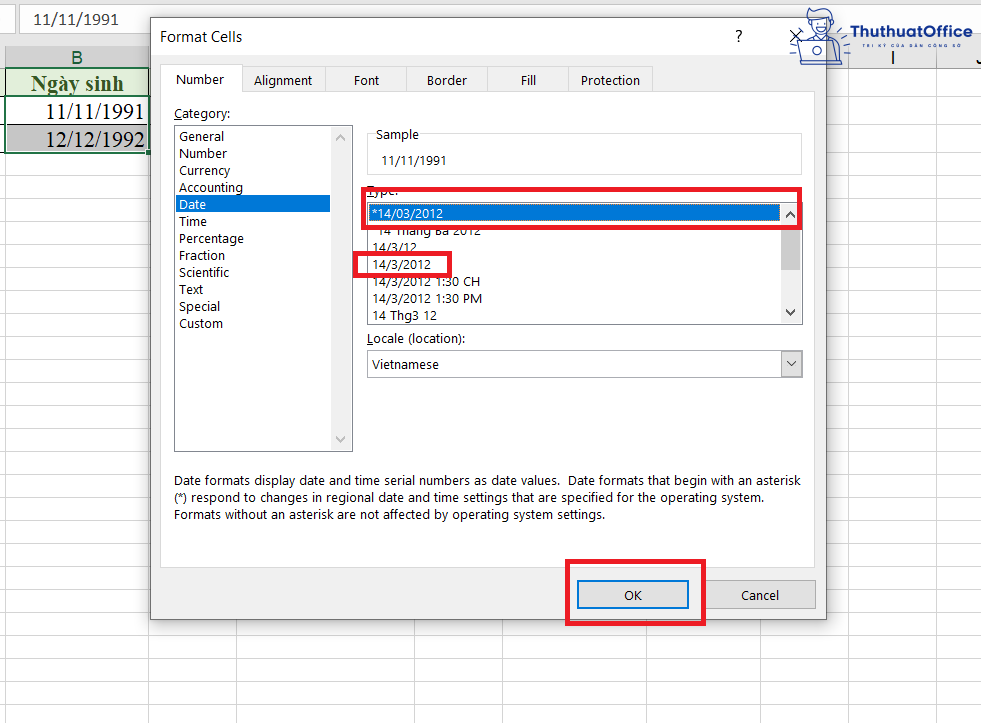Click the Cancel button
This screenshot has width=981, height=723.
(x=760, y=594)
